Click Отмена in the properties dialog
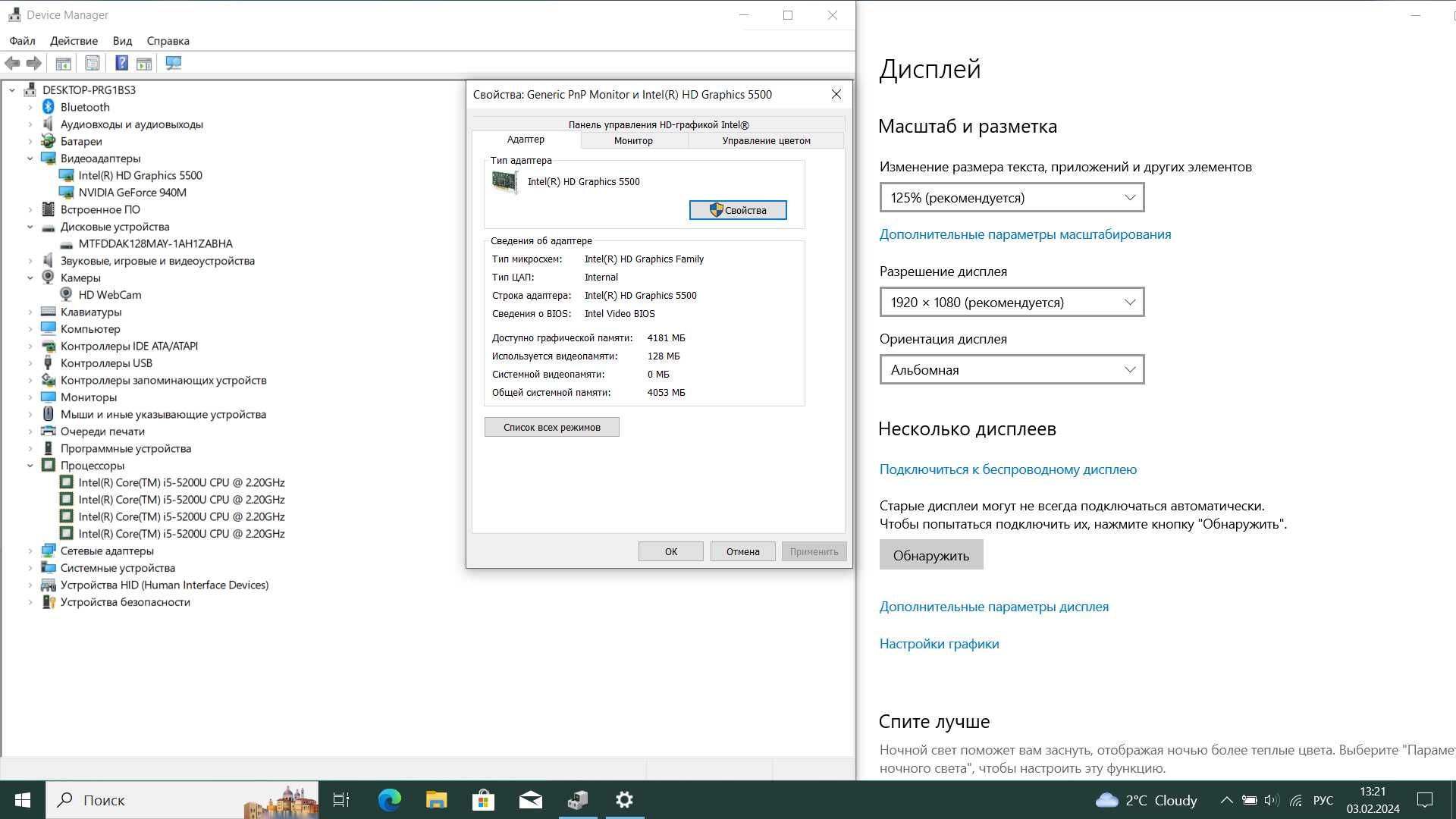The image size is (1456, 819). 742,551
